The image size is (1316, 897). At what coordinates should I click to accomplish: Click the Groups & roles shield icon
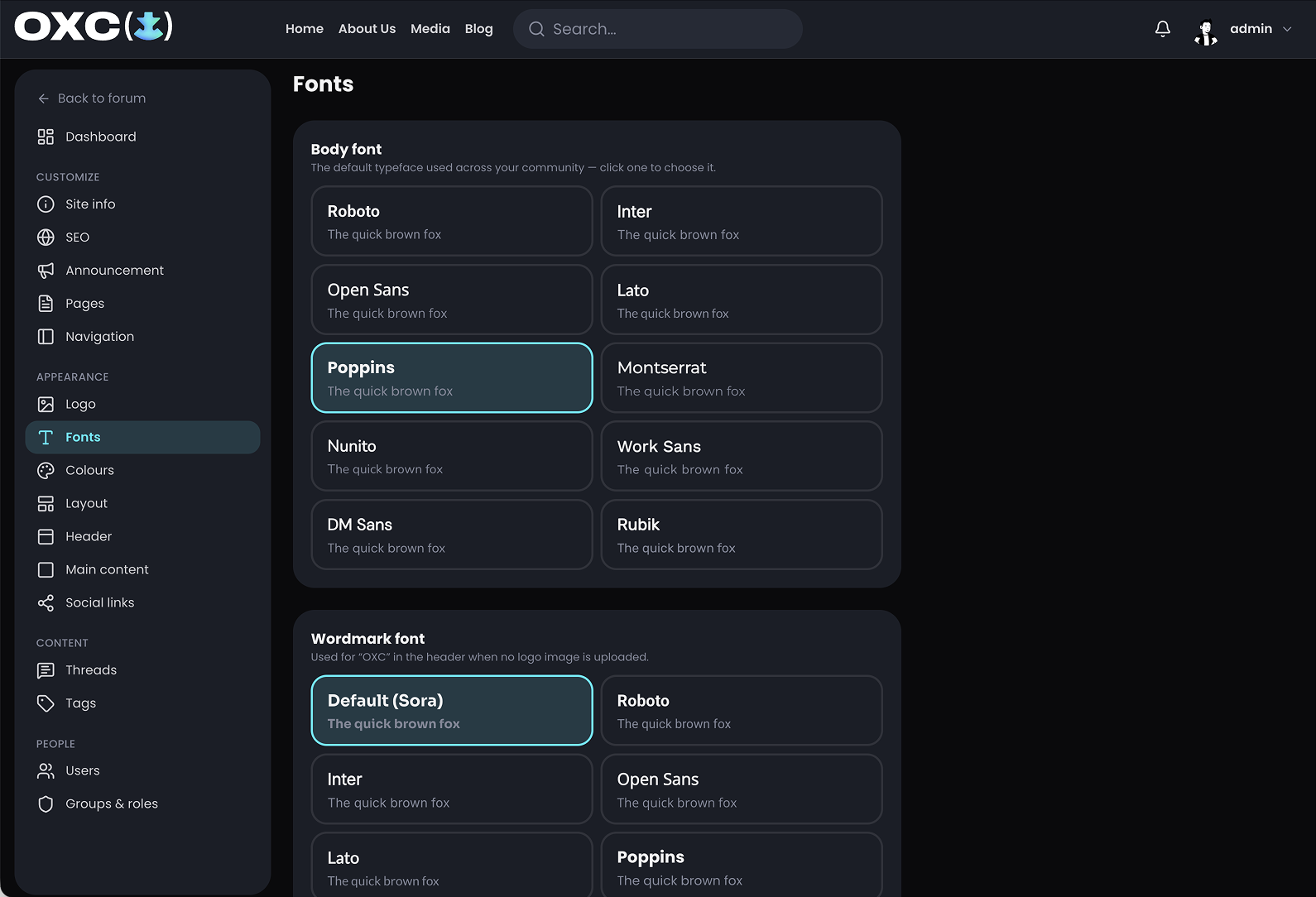(x=46, y=804)
